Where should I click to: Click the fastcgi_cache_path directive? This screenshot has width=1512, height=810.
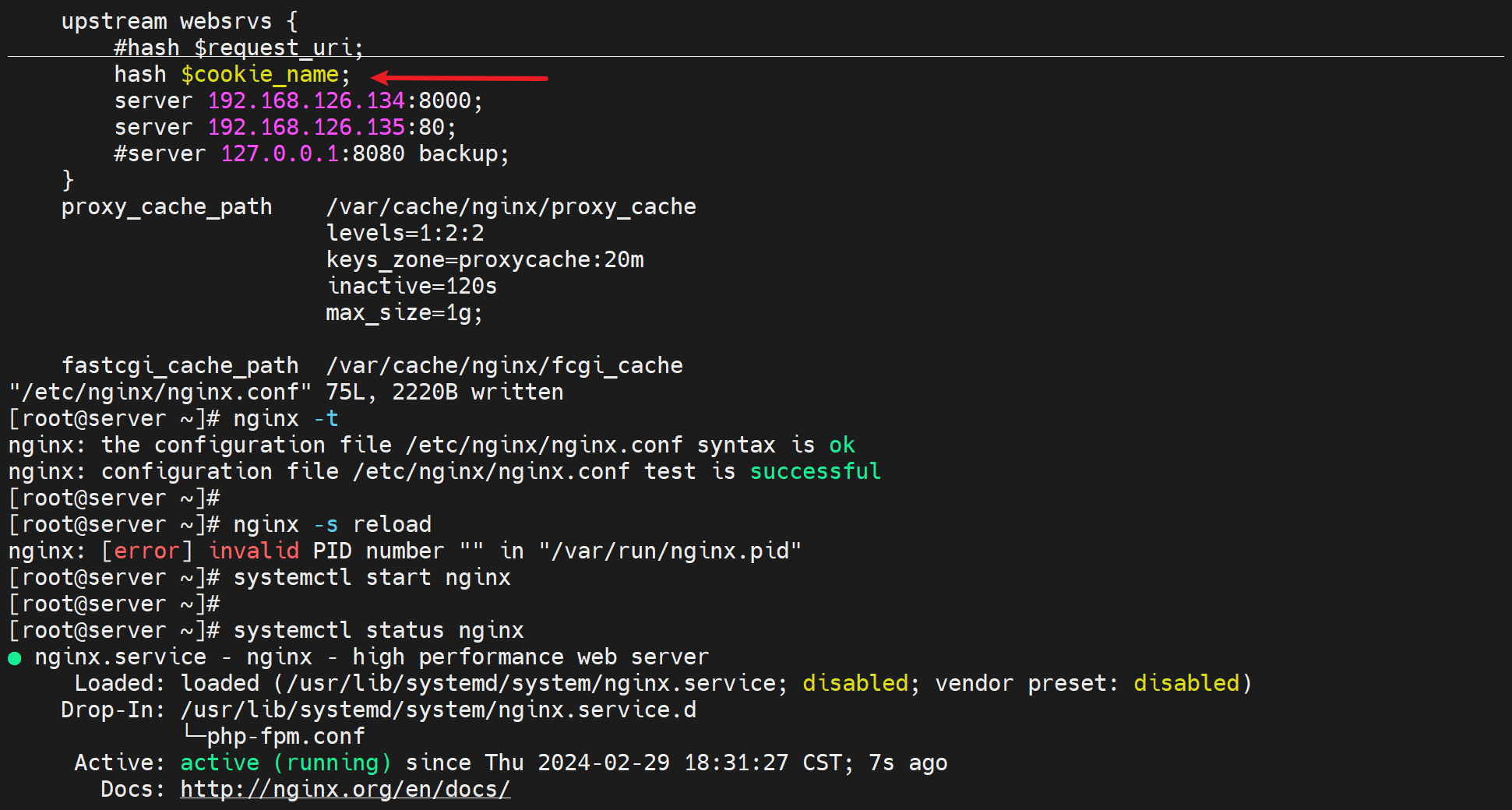pos(180,366)
